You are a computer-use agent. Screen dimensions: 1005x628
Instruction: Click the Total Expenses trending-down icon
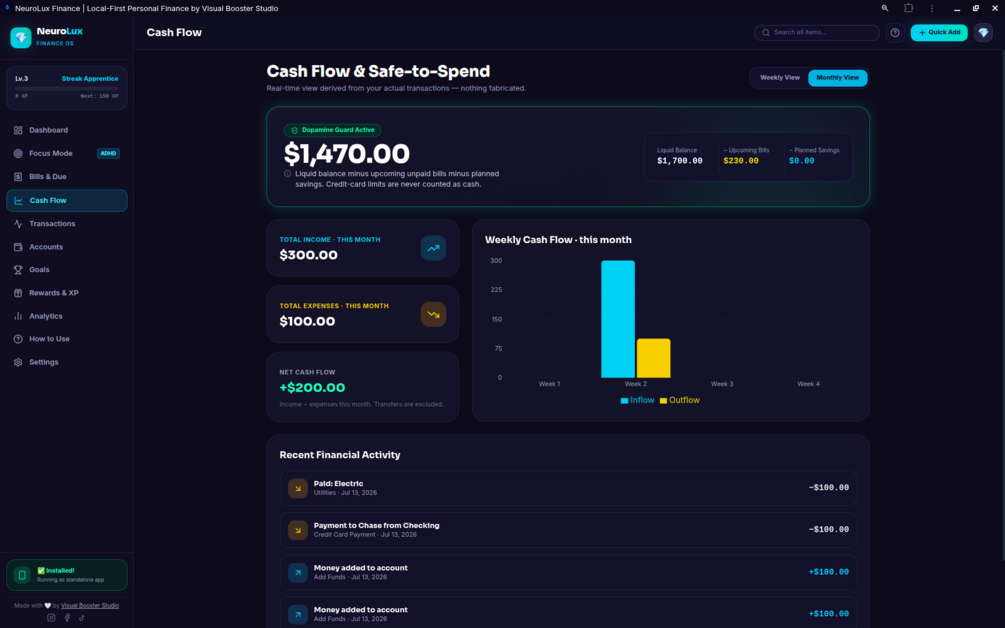click(433, 315)
